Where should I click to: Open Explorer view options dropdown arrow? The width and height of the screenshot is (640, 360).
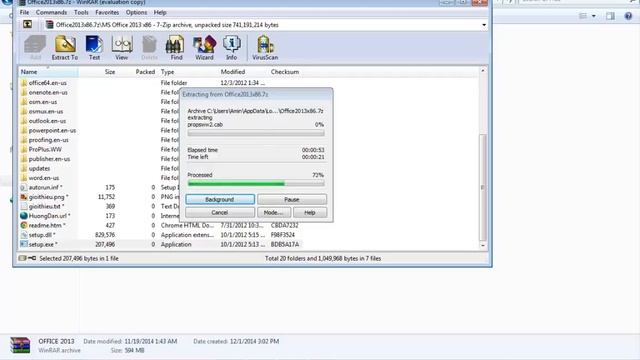[x=593, y=16]
